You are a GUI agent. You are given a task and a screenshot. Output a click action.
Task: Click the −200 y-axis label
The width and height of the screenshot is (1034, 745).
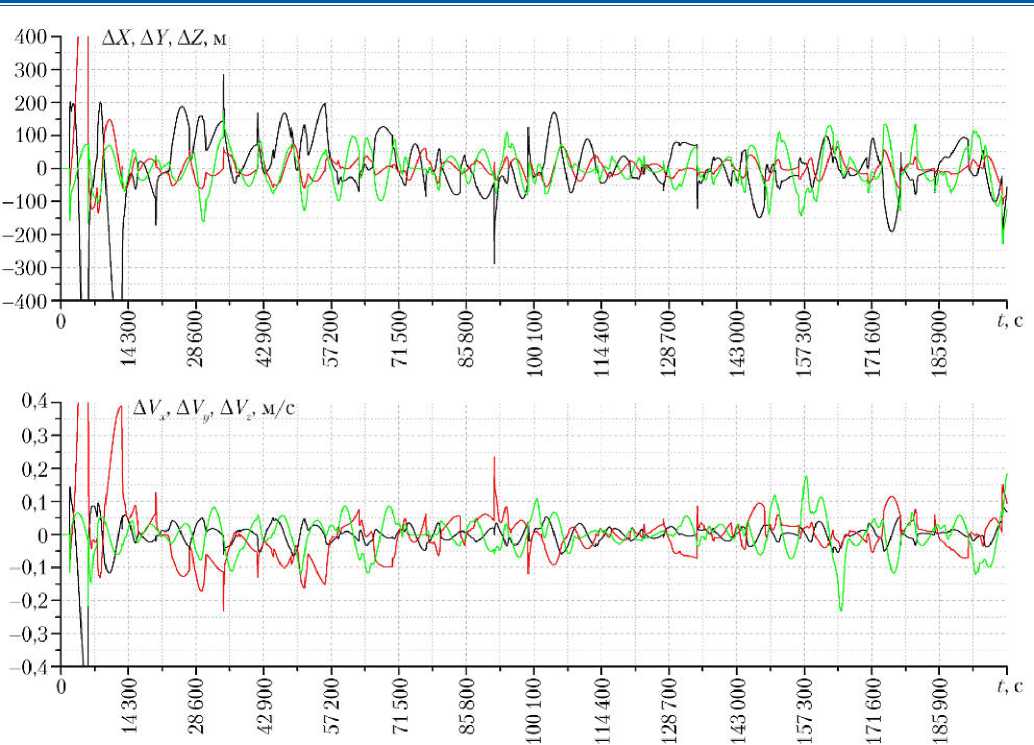coord(24,235)
